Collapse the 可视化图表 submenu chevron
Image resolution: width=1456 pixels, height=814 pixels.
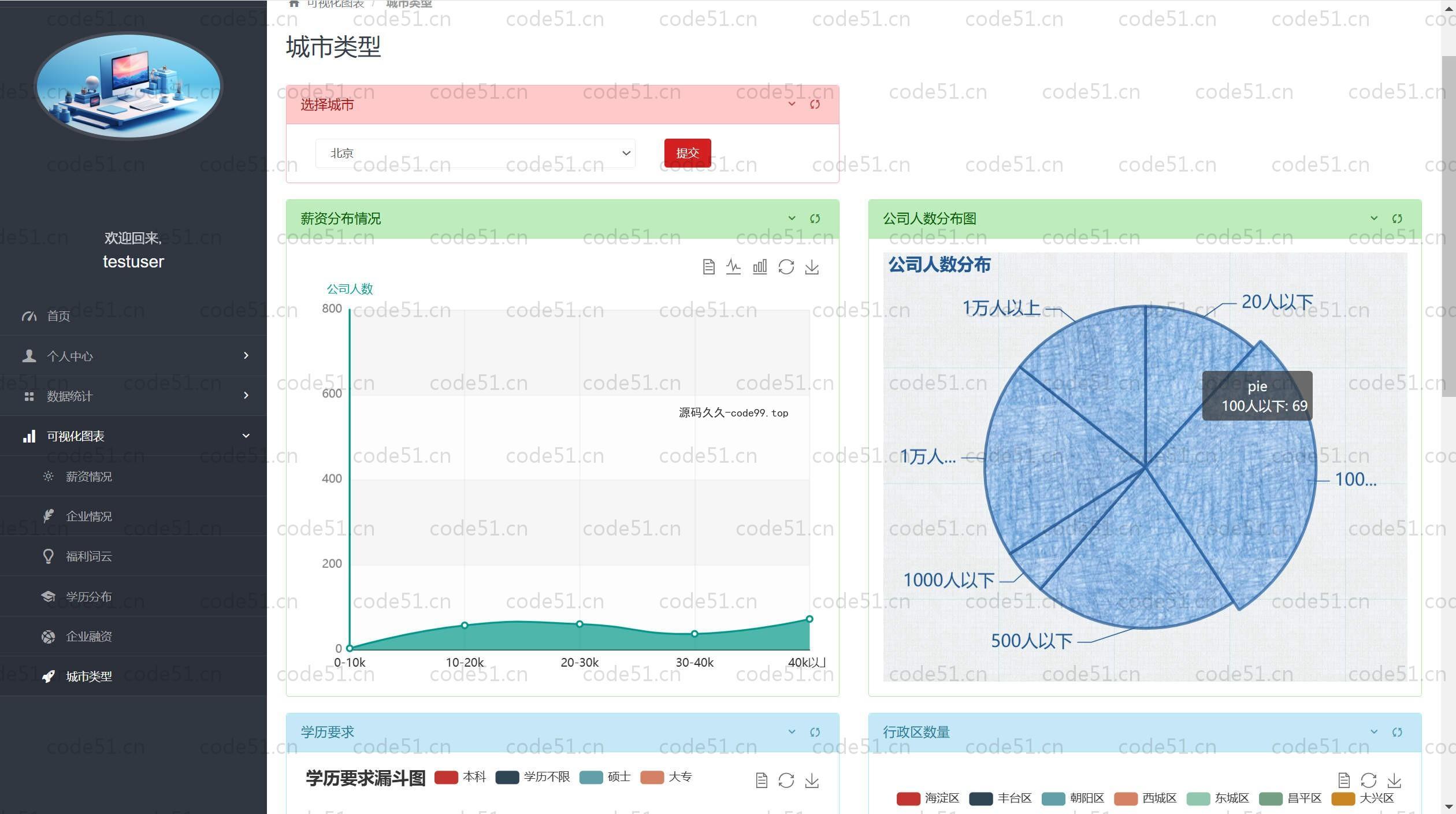tap(246, 436)
